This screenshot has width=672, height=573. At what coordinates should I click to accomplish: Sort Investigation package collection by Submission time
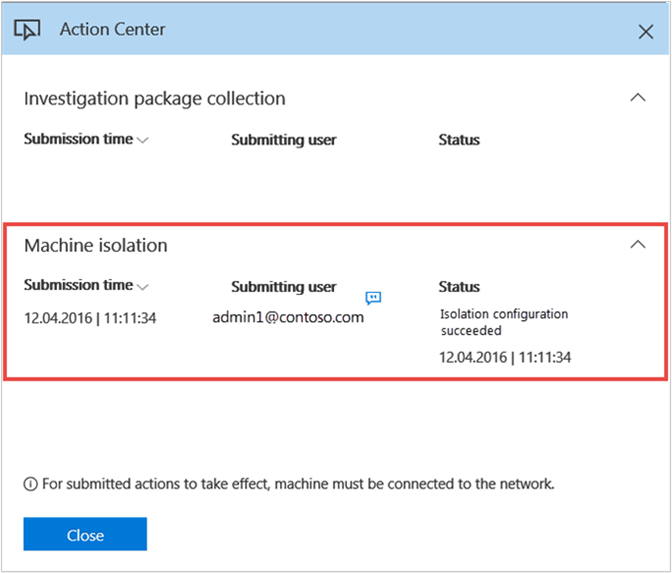click(x=78, y=140)
